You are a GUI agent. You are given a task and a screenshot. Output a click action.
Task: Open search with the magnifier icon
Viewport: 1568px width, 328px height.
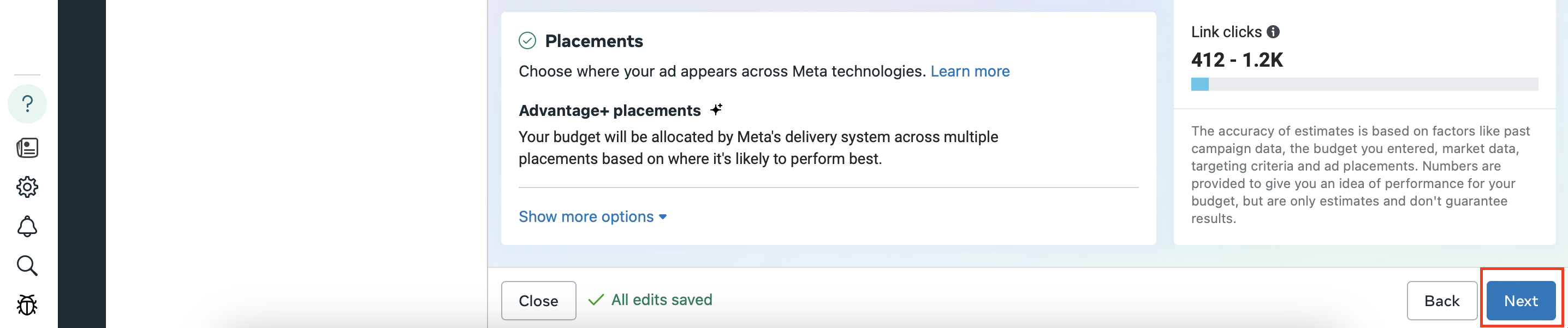27,266
